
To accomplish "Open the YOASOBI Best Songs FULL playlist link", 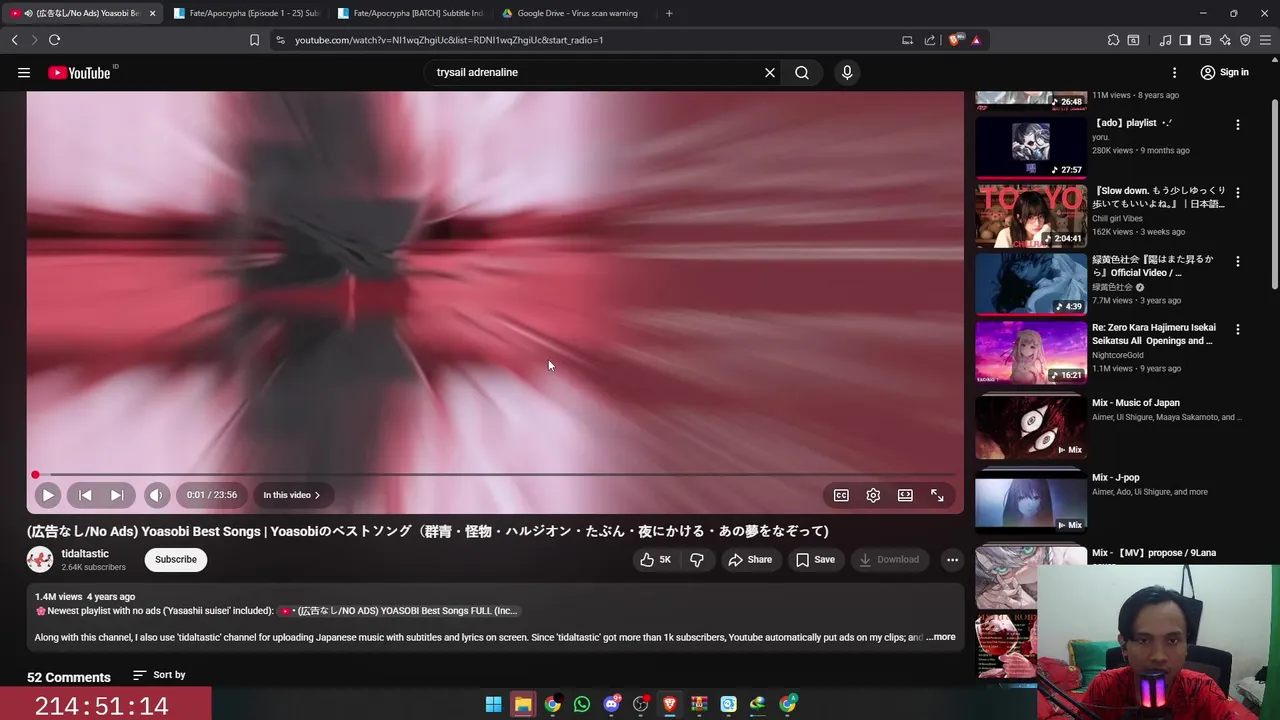I will click(x=400, y=611).
